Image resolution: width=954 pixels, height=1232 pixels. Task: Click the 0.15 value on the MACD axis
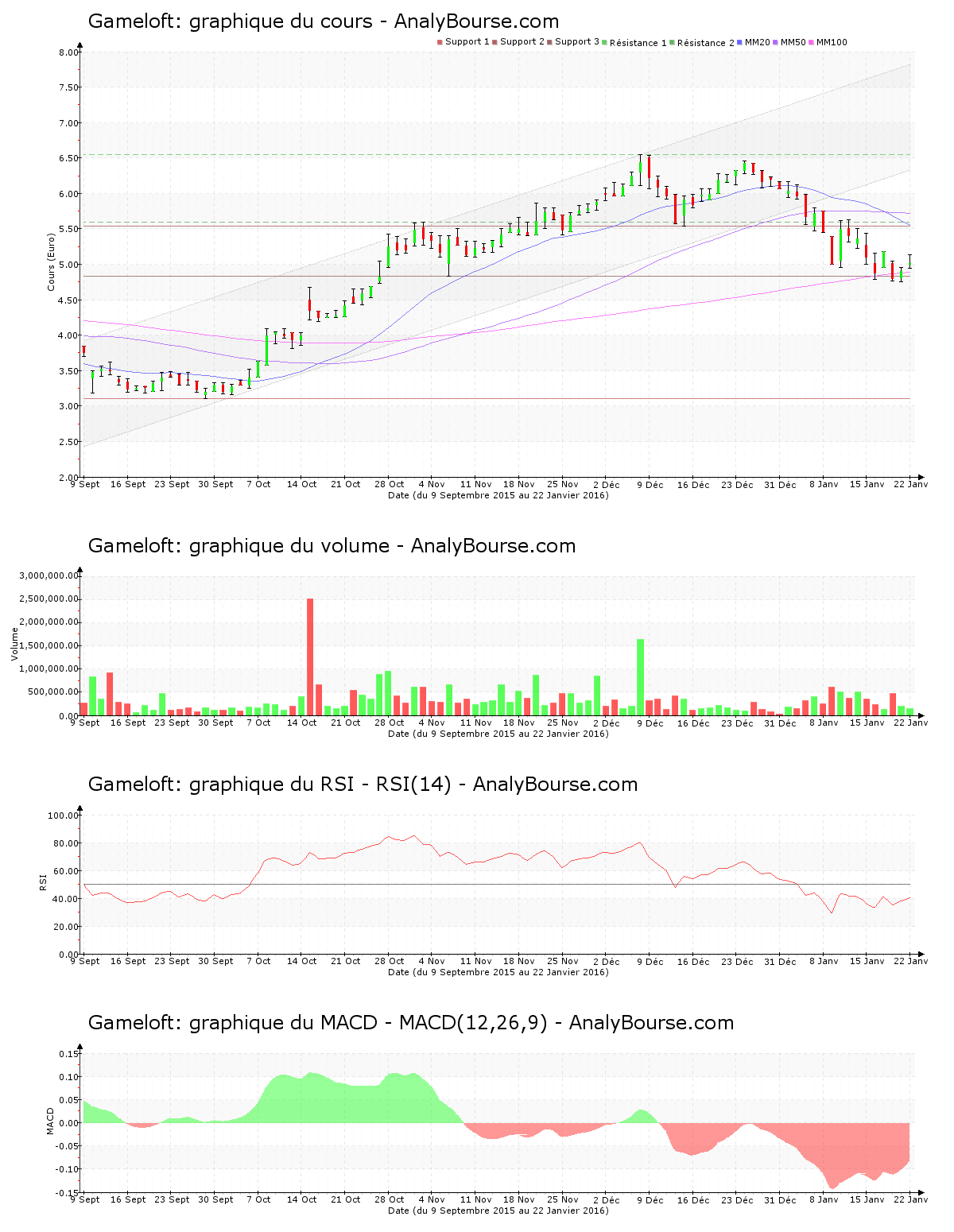[x=70, y=1054]
